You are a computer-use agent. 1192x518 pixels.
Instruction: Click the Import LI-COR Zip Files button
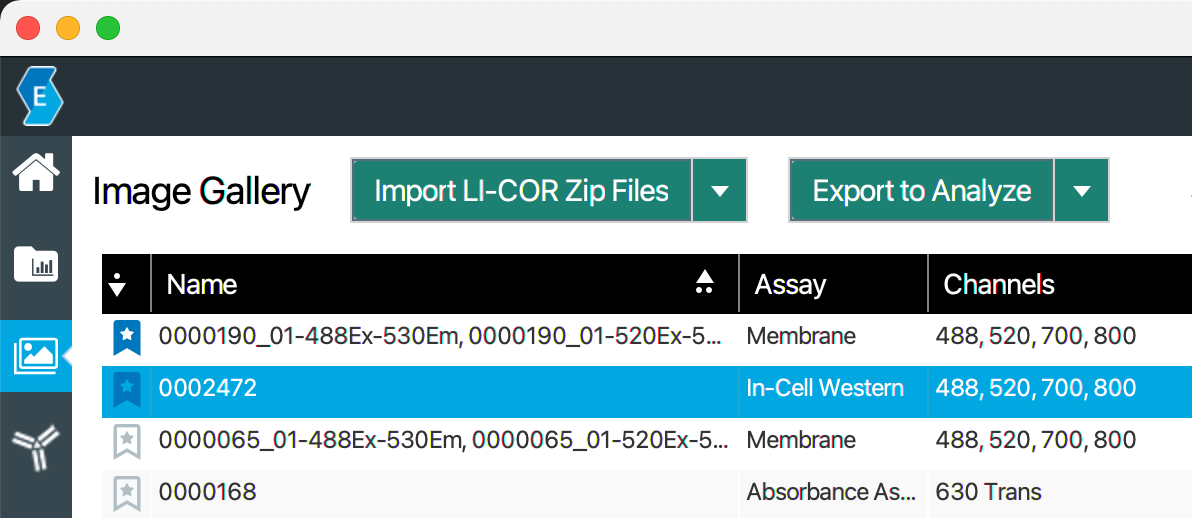pos(521,190)
